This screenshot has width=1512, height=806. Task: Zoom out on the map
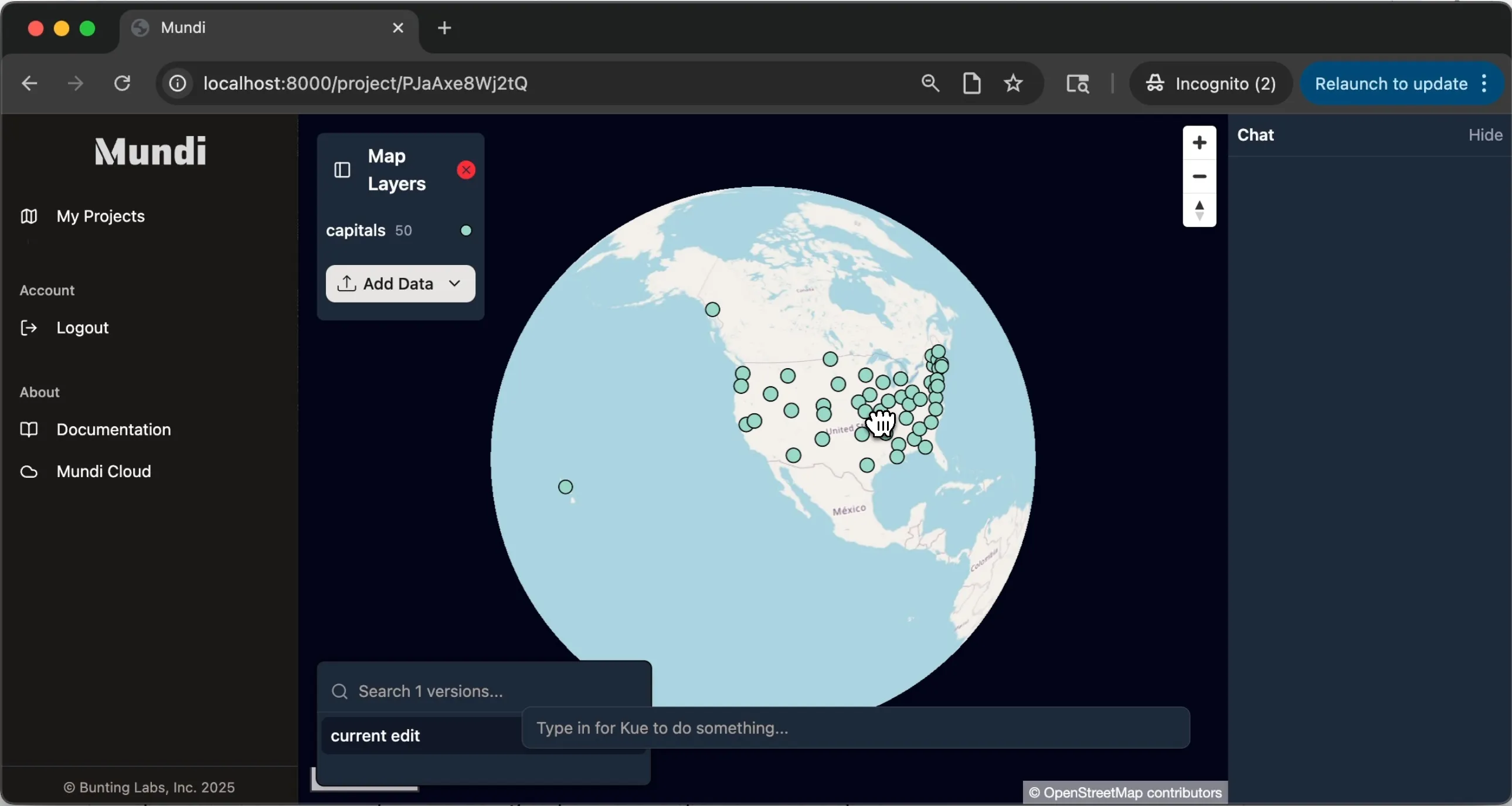click(x=1199, y=176)
